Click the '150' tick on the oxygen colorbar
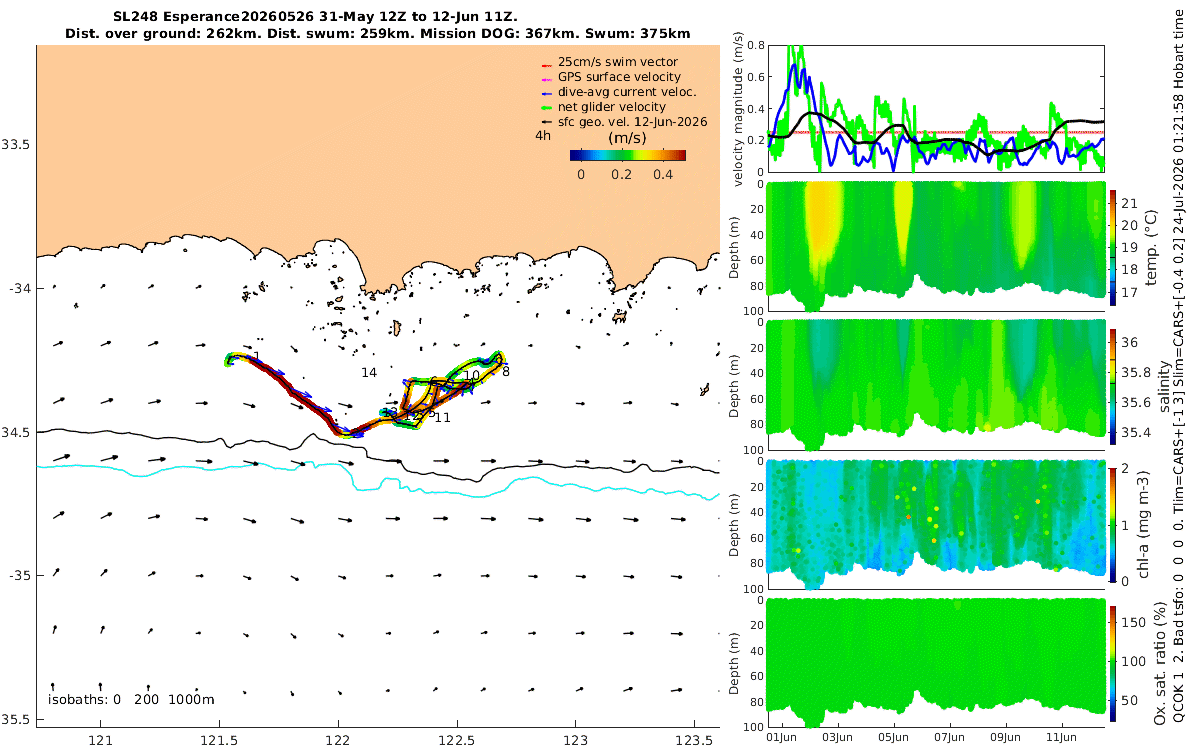This screenshot has height=750, width=1200. 1133,621
